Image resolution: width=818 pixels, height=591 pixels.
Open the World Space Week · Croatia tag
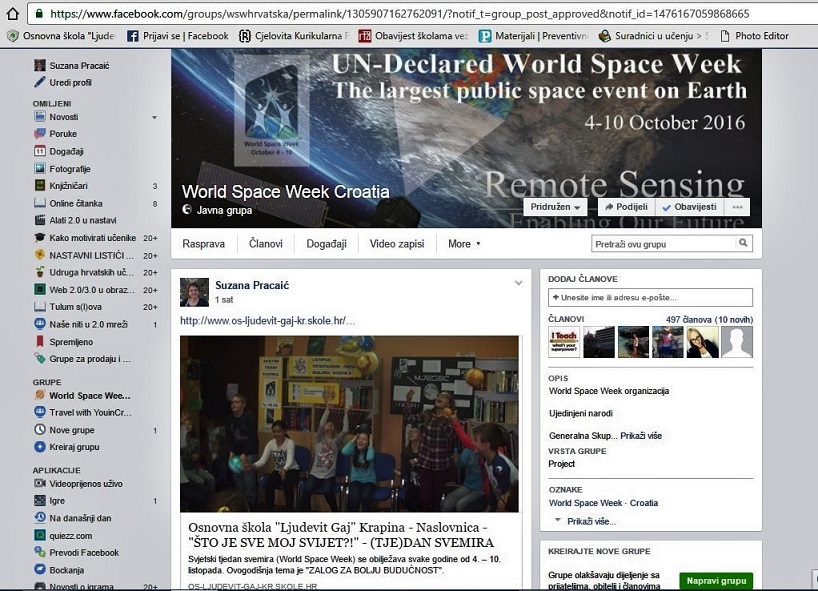[x=603, y=503]
